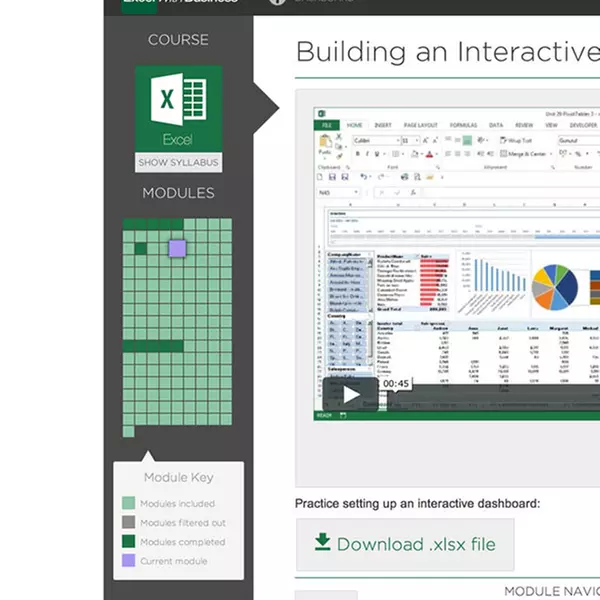Screen dimensions: 600x600
Task: Download the .xlsx practice file
Action: point(405,545)
